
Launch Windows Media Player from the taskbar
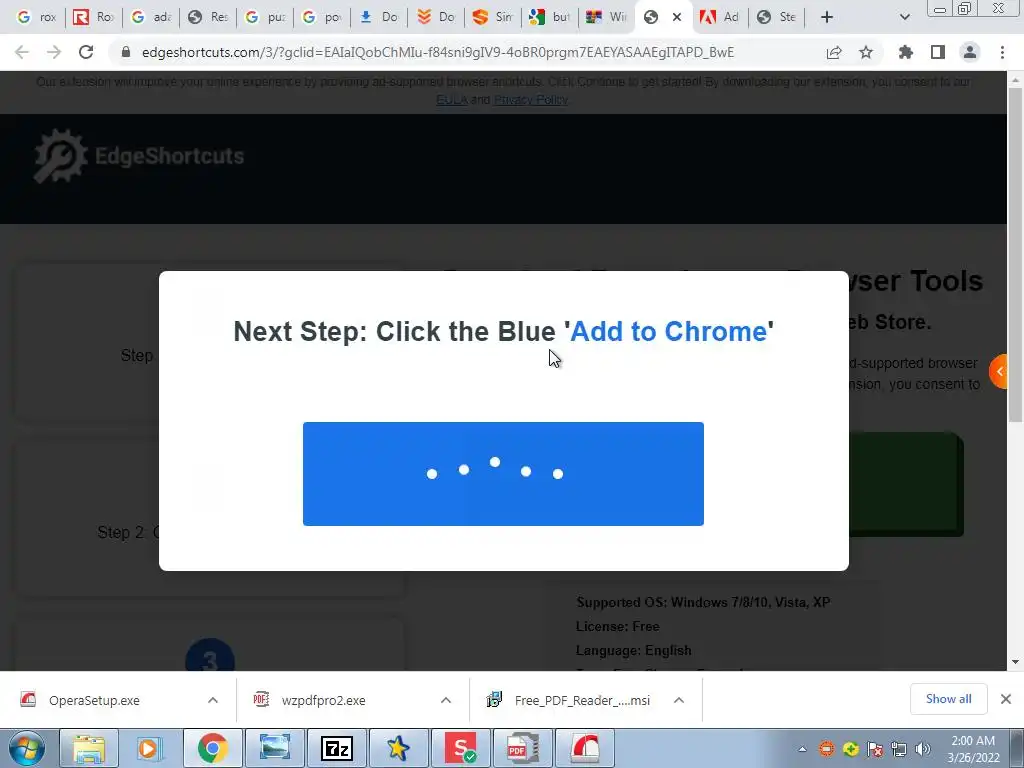coord(150,748)
